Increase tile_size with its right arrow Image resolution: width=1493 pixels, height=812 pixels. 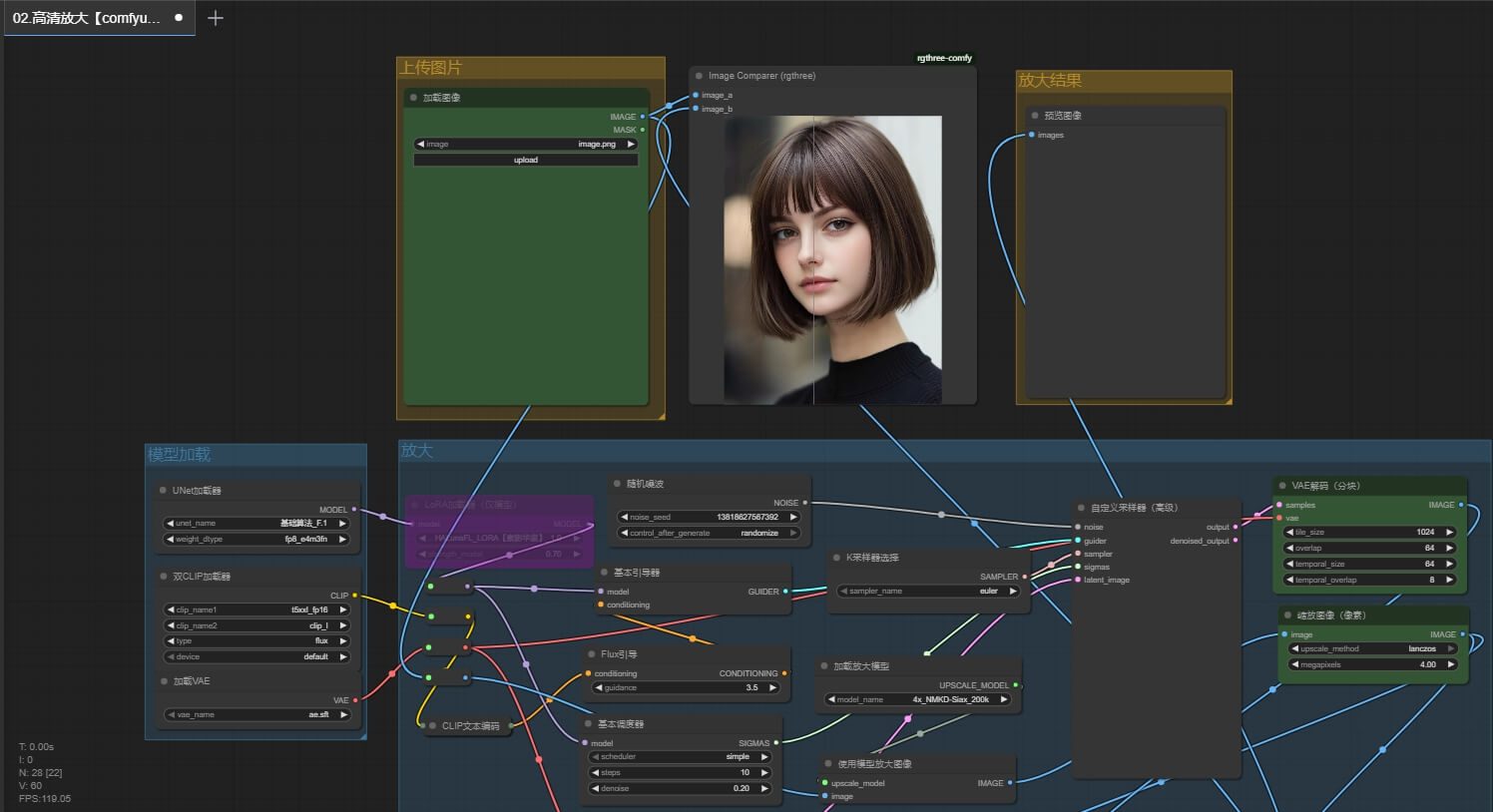pyautogui.click(x=1450, y=532)
